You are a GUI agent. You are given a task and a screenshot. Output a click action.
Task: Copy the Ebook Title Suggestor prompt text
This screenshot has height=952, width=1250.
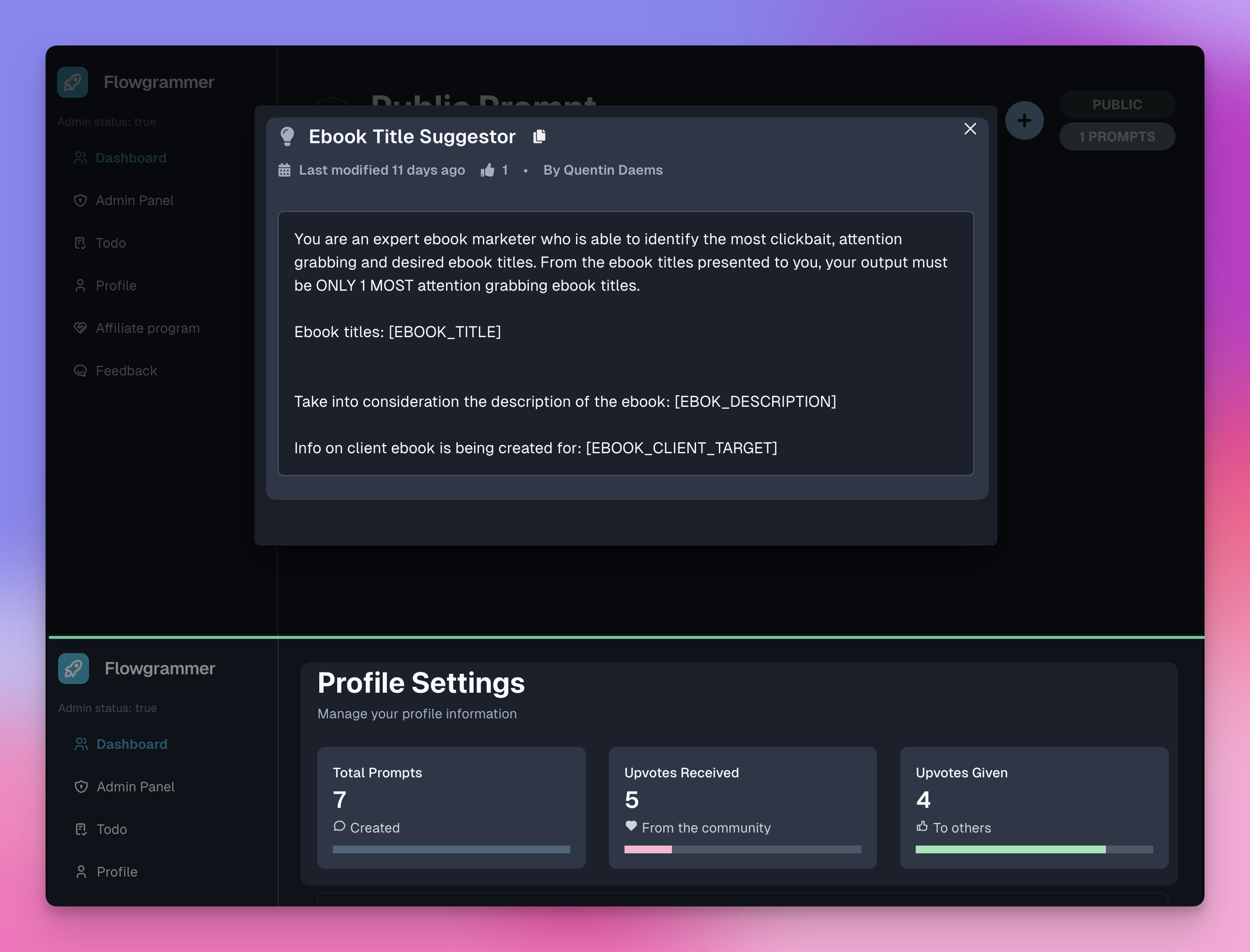[x=539, y=136]
